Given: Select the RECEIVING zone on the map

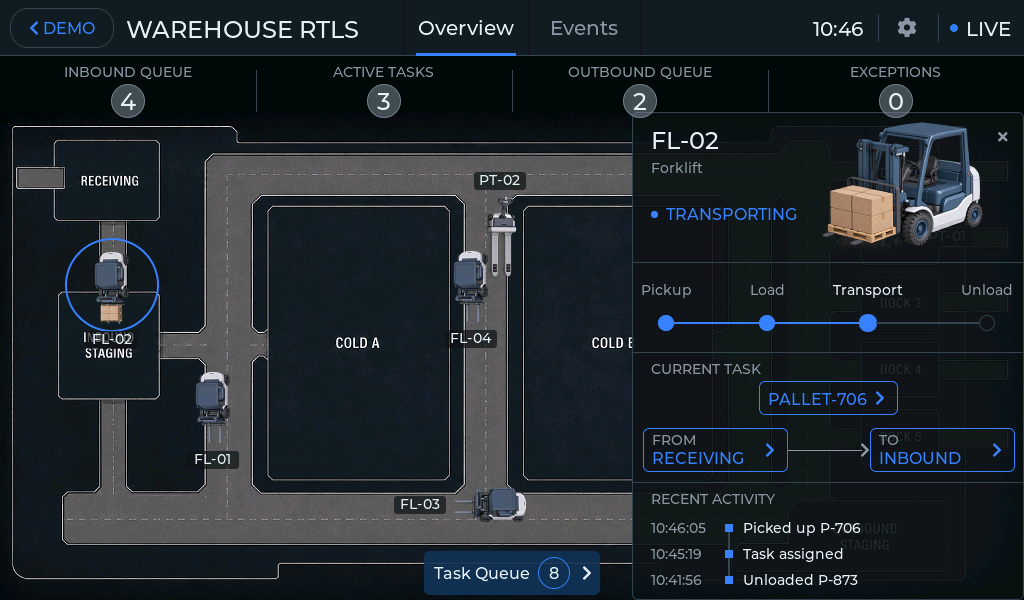Looking at the screenshot, I should point(107,180).
